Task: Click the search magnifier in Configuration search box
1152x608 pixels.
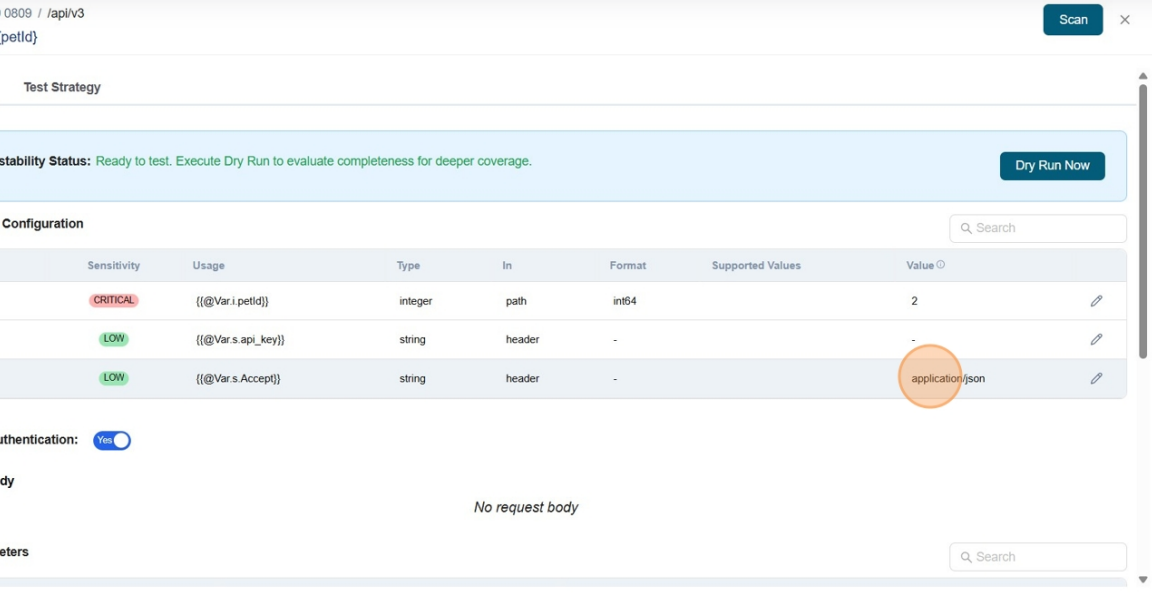Action: 966,228
